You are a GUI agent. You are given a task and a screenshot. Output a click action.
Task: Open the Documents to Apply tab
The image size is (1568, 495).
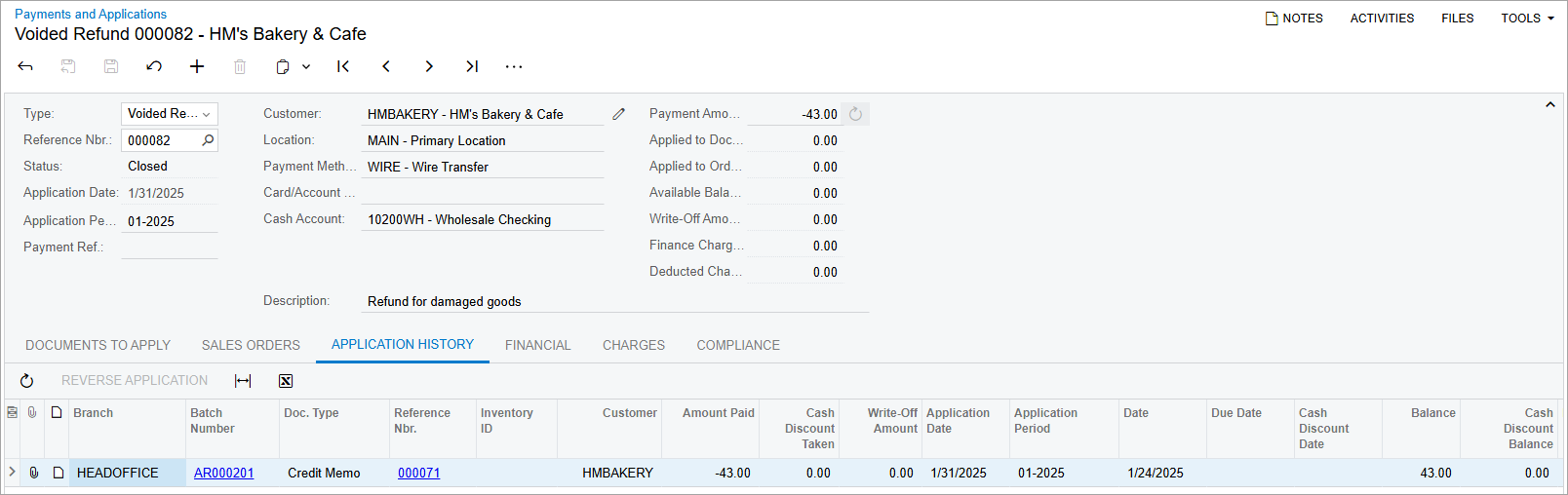(98, 345)
